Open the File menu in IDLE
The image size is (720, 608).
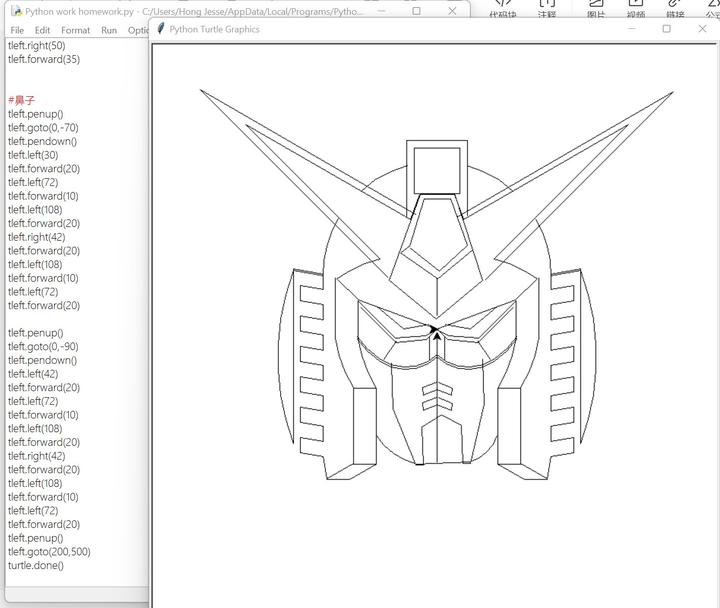pyautogui.click(x=17, y=30)
